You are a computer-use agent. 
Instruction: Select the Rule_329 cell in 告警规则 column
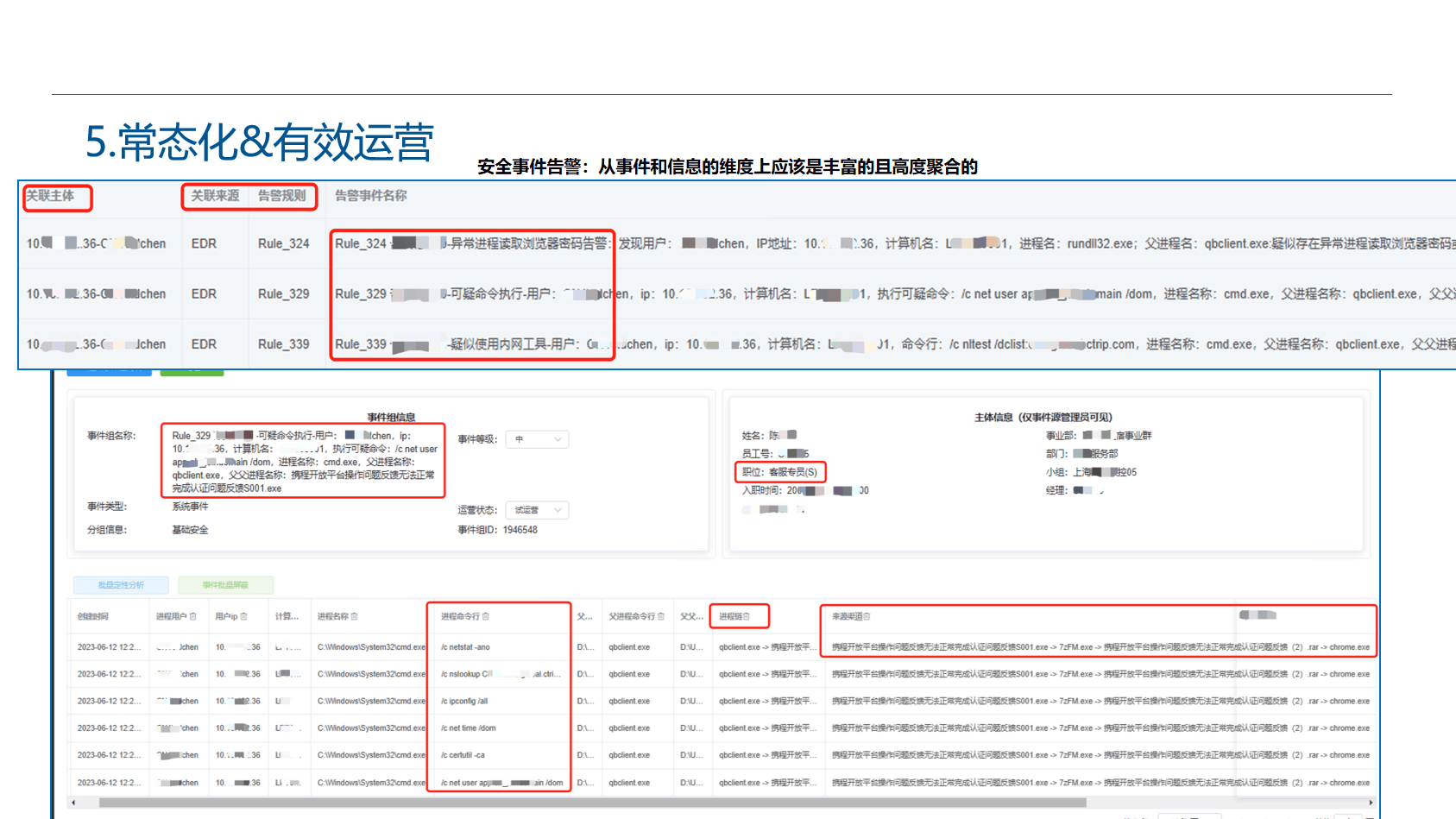(284, 293)
